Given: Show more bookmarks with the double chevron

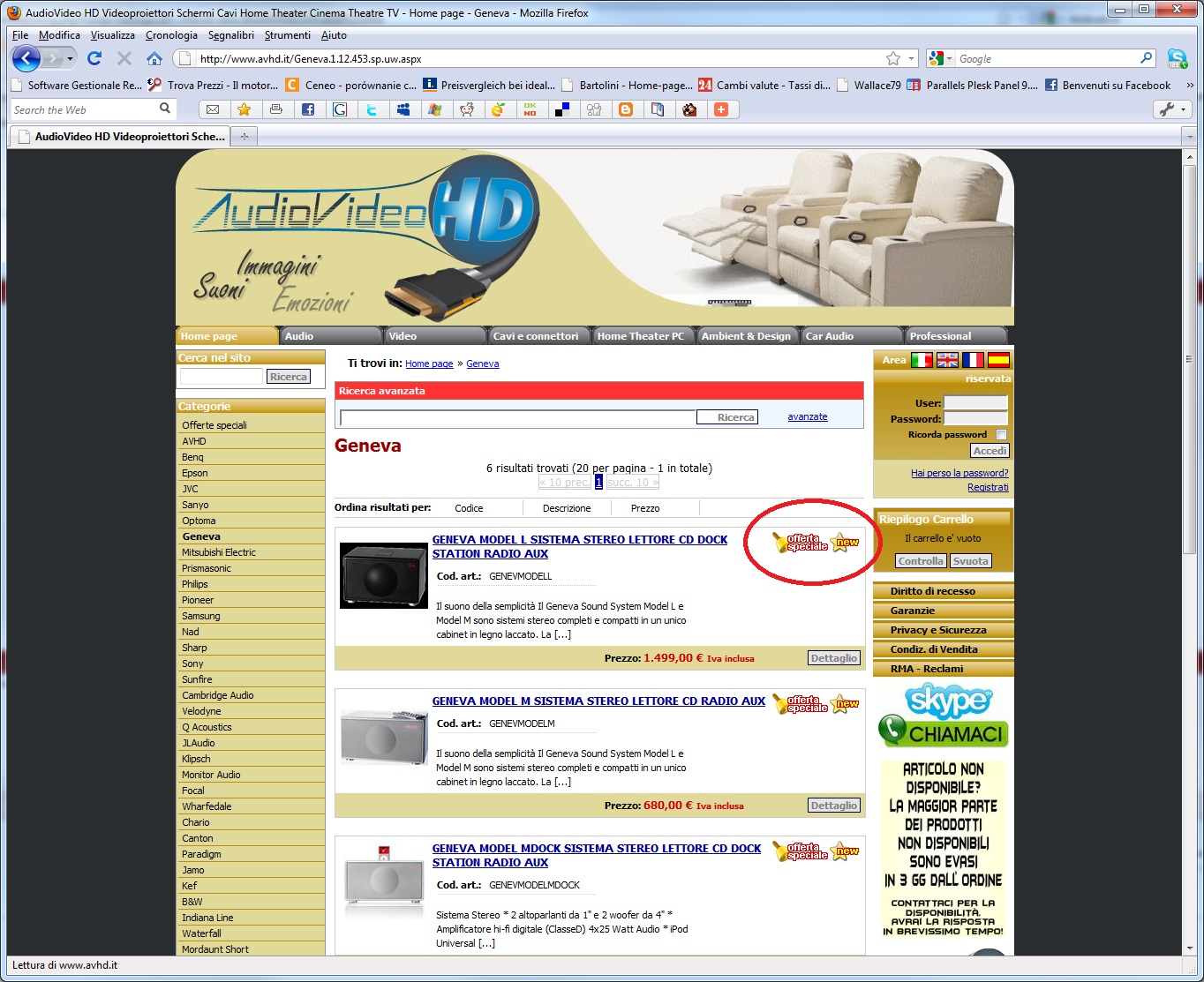Looking at the screenshot, I should click(1189, 86).
